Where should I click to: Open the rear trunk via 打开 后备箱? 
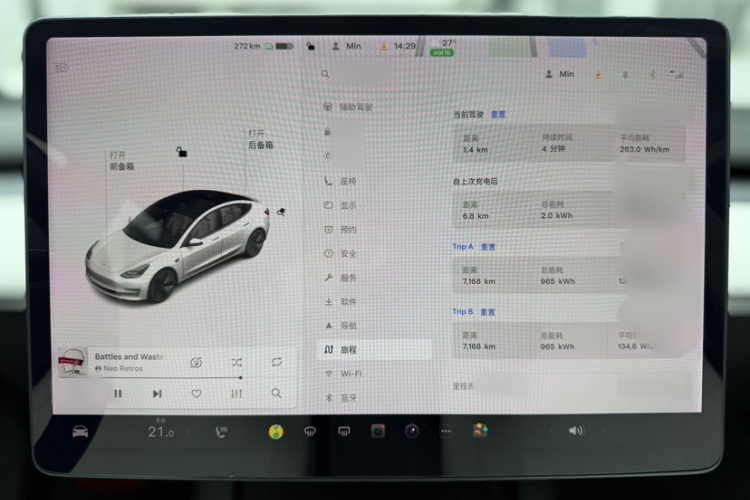coord(261,139)
